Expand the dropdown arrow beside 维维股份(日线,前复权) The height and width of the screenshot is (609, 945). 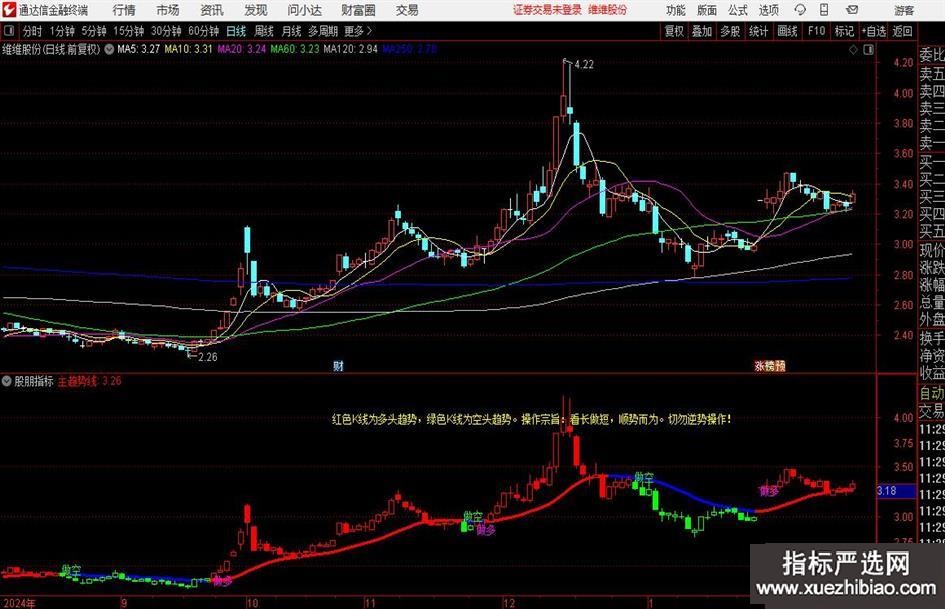(109, 49)
